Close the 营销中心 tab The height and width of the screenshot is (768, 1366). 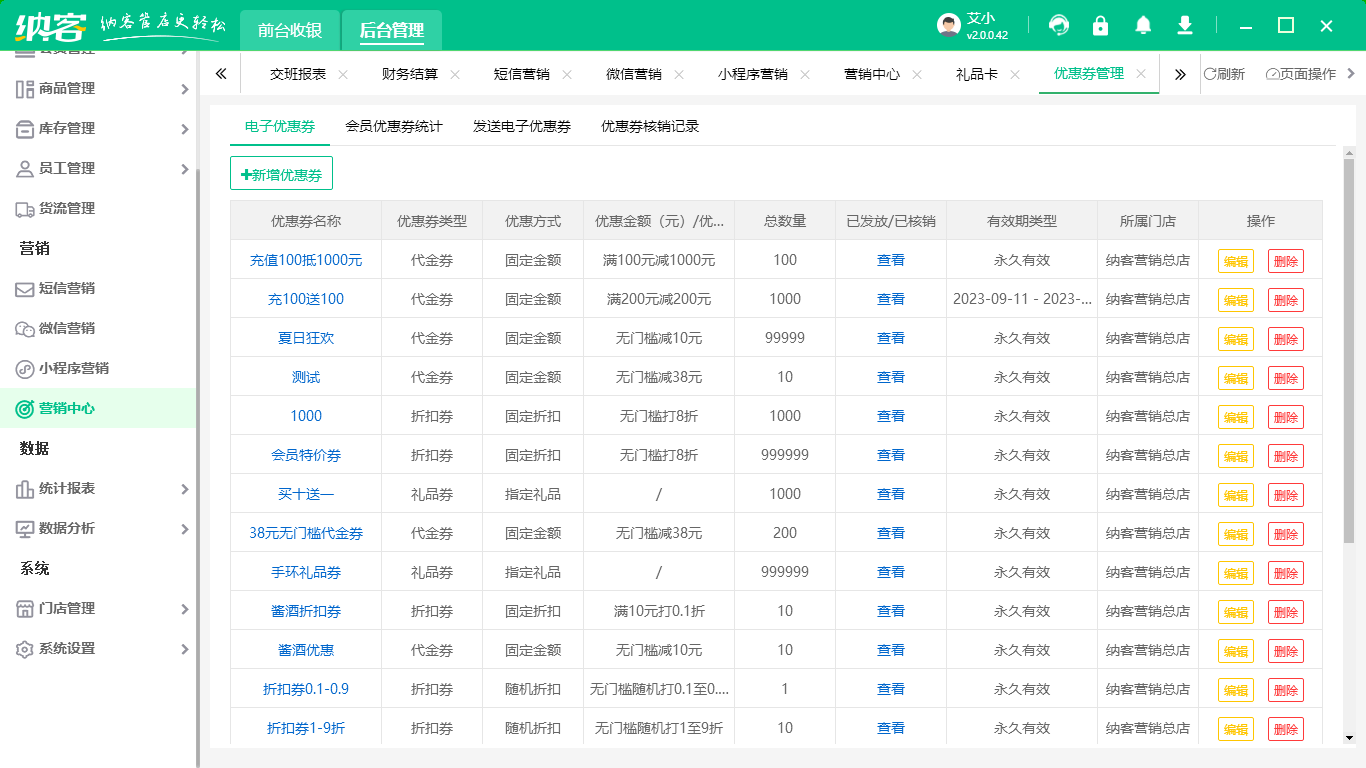[917, 74]
